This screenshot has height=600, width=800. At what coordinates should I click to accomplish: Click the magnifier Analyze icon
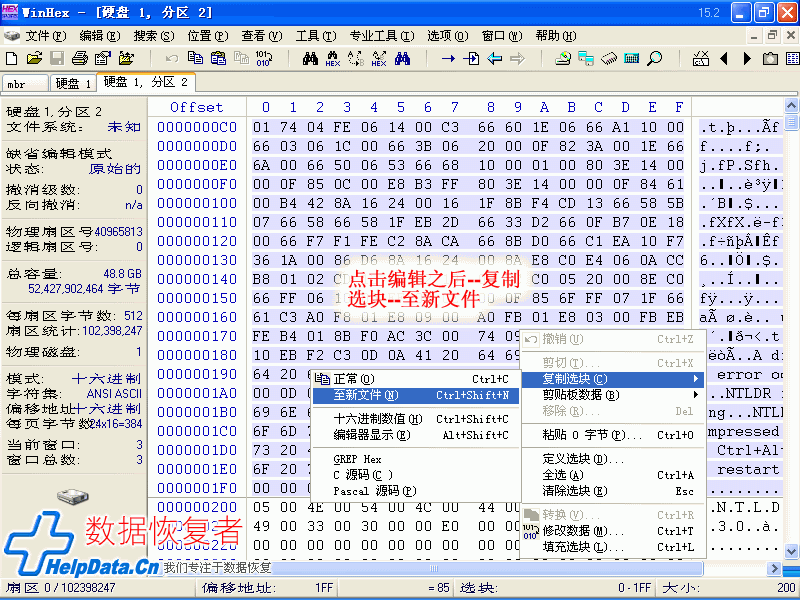coord(655,58)
